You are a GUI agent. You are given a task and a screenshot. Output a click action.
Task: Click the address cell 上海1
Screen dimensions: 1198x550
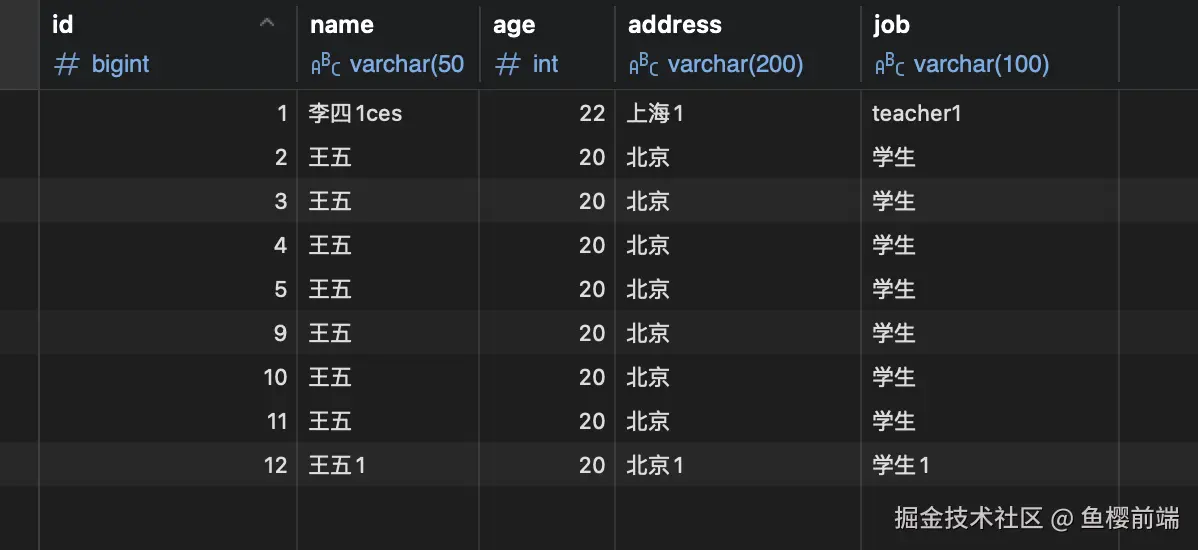tap(655, 114)
